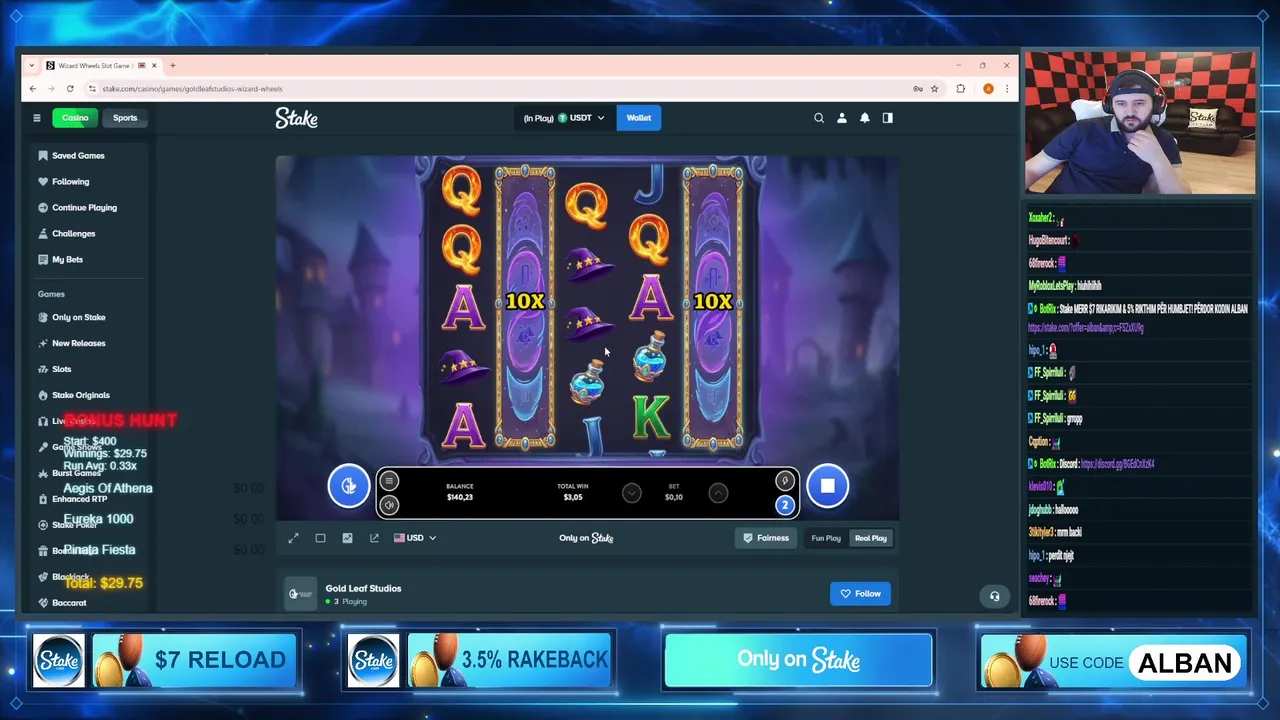
Task: Open the user profile icon
Action: pyautogui.click(x=842, y=118)
